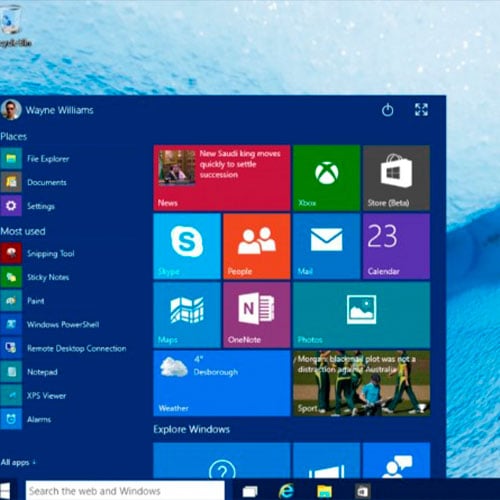The height and width of the screenshot is (500, 500).
Task: Click the Search the web and Windows box
Action: click(125, 491)
